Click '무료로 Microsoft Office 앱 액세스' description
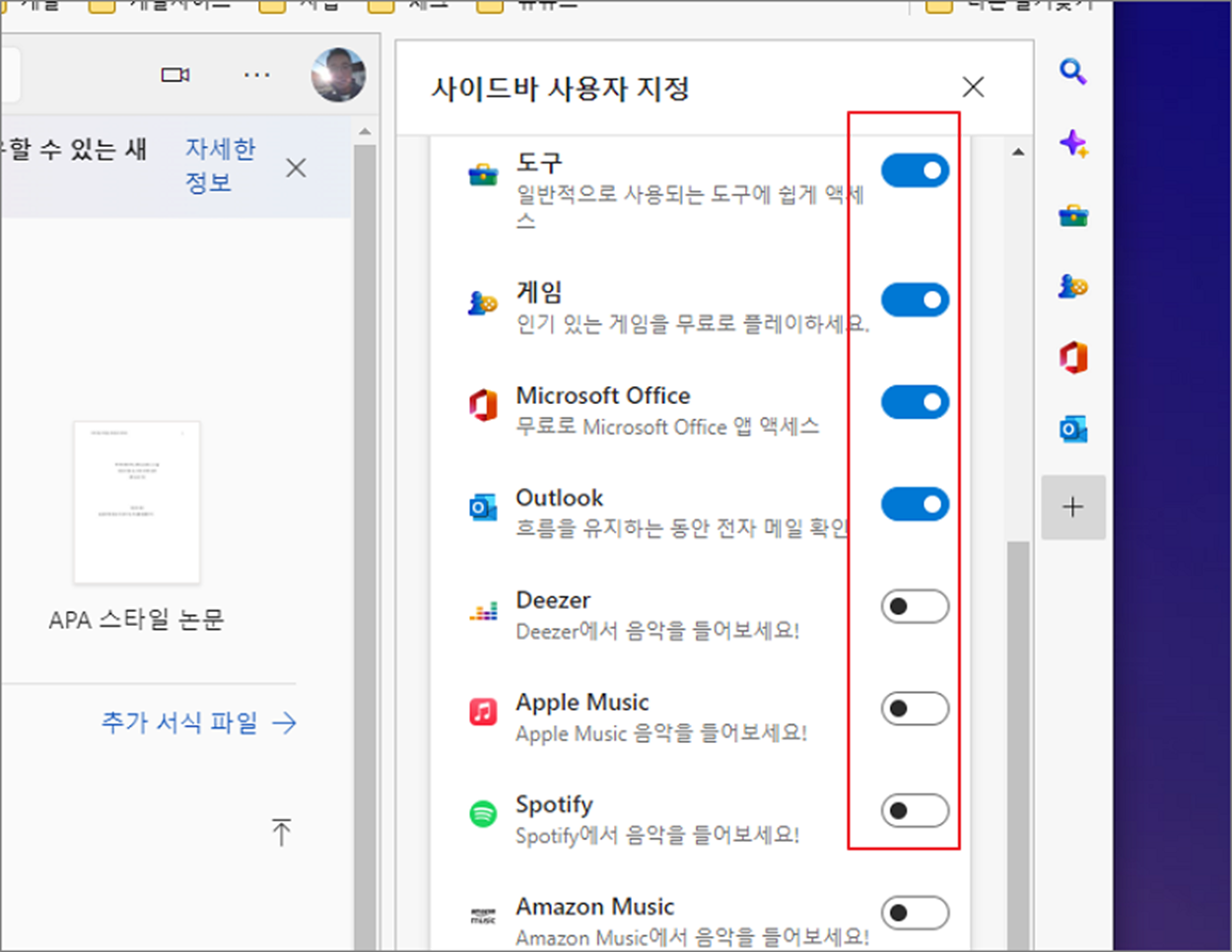This screenshot has height=952, width=1232. click(x=667, y=427)
